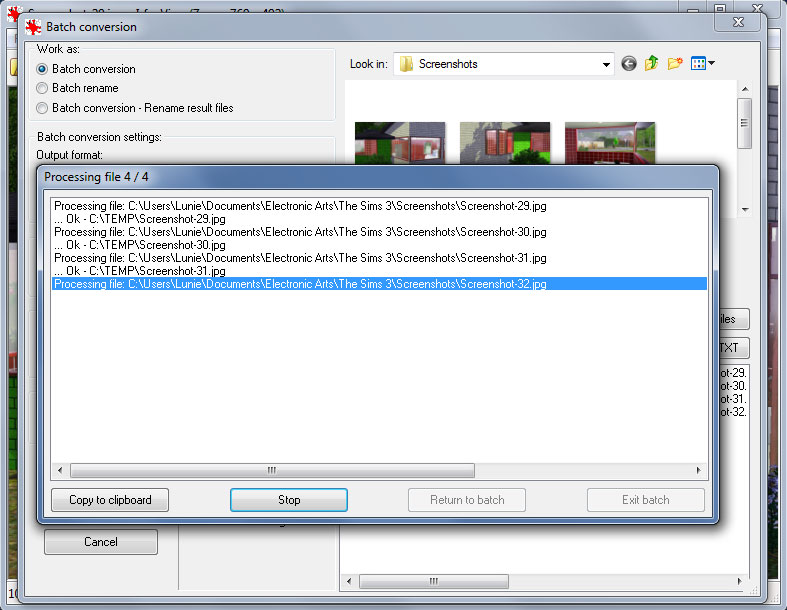Select Batch conversion radio option
787x610 pixels.
pyautogui.click(x=42, y=69)
